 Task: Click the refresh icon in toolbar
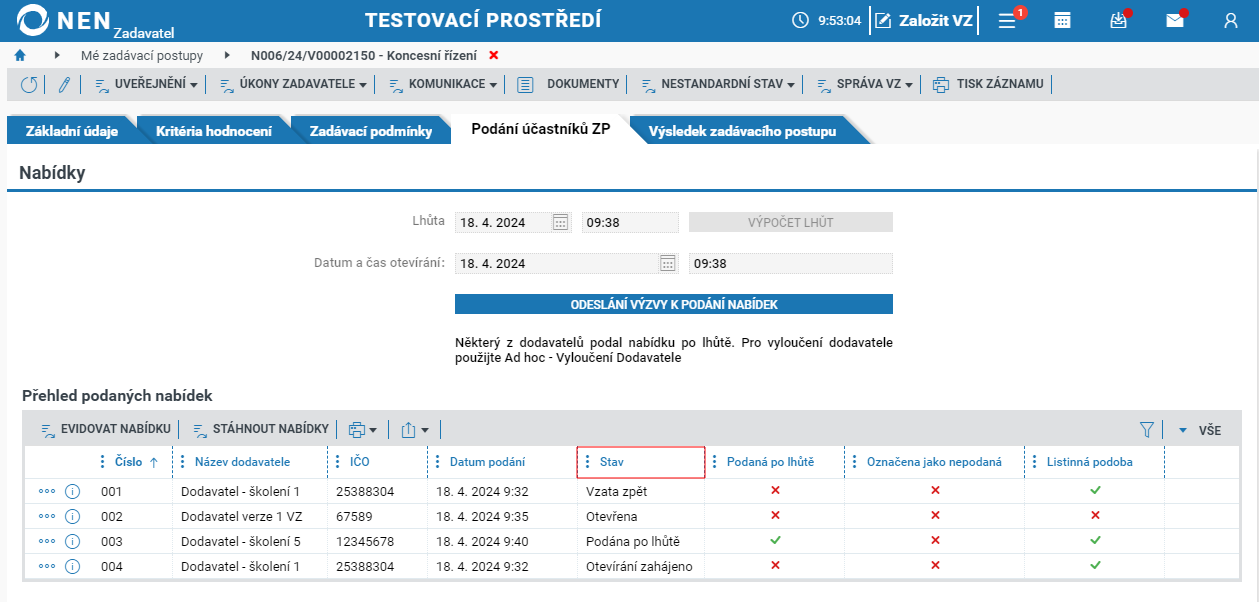(29, 85)
